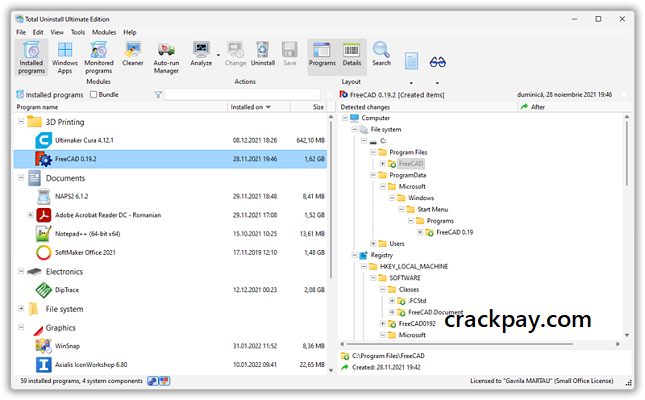Select the FreeCAD0192 registry key
The height and width of the screenshot is (400, 645).
pos(417,323)
